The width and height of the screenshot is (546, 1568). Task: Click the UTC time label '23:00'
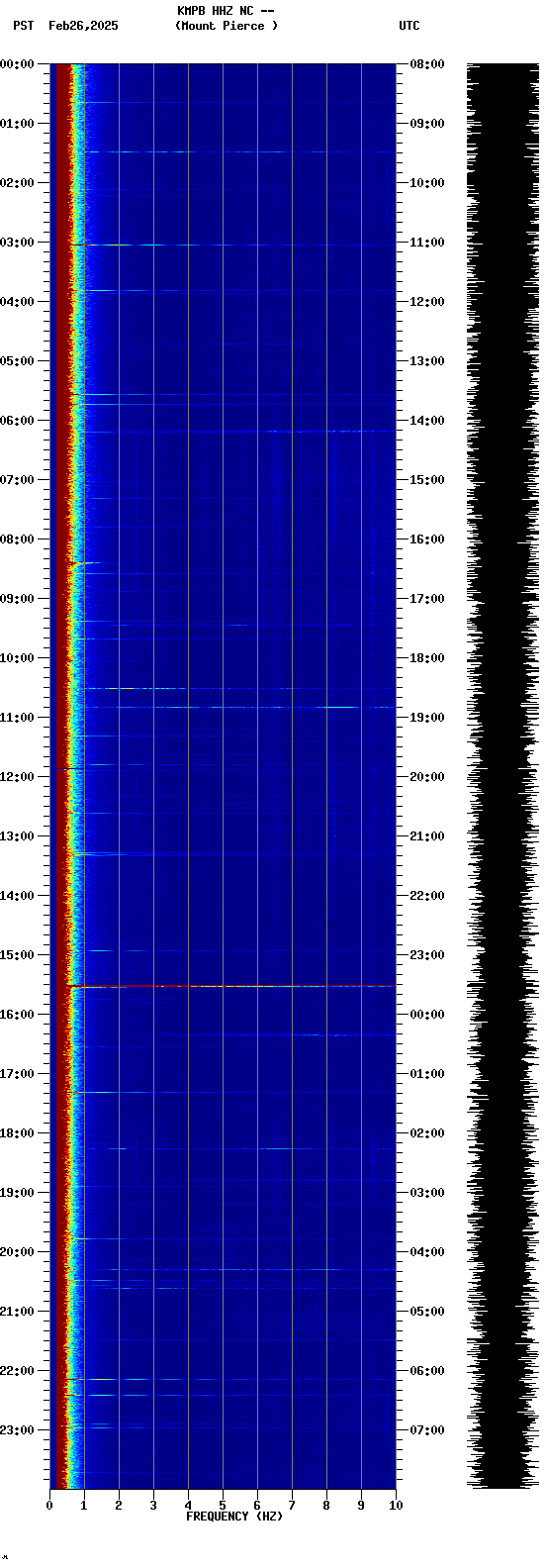point(427,955)
